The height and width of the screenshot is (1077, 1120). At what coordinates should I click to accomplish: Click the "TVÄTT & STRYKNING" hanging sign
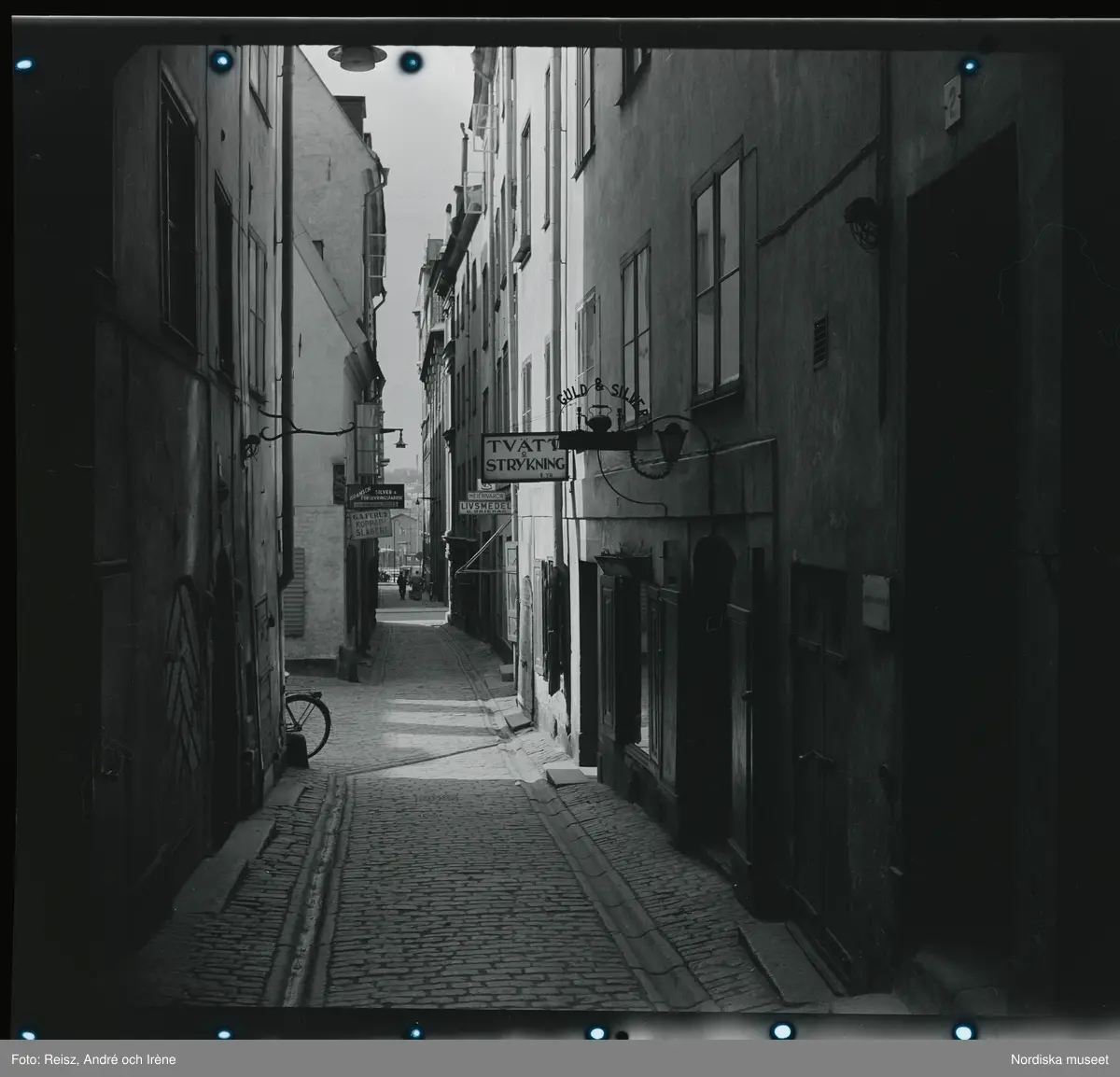coord(524,456)
